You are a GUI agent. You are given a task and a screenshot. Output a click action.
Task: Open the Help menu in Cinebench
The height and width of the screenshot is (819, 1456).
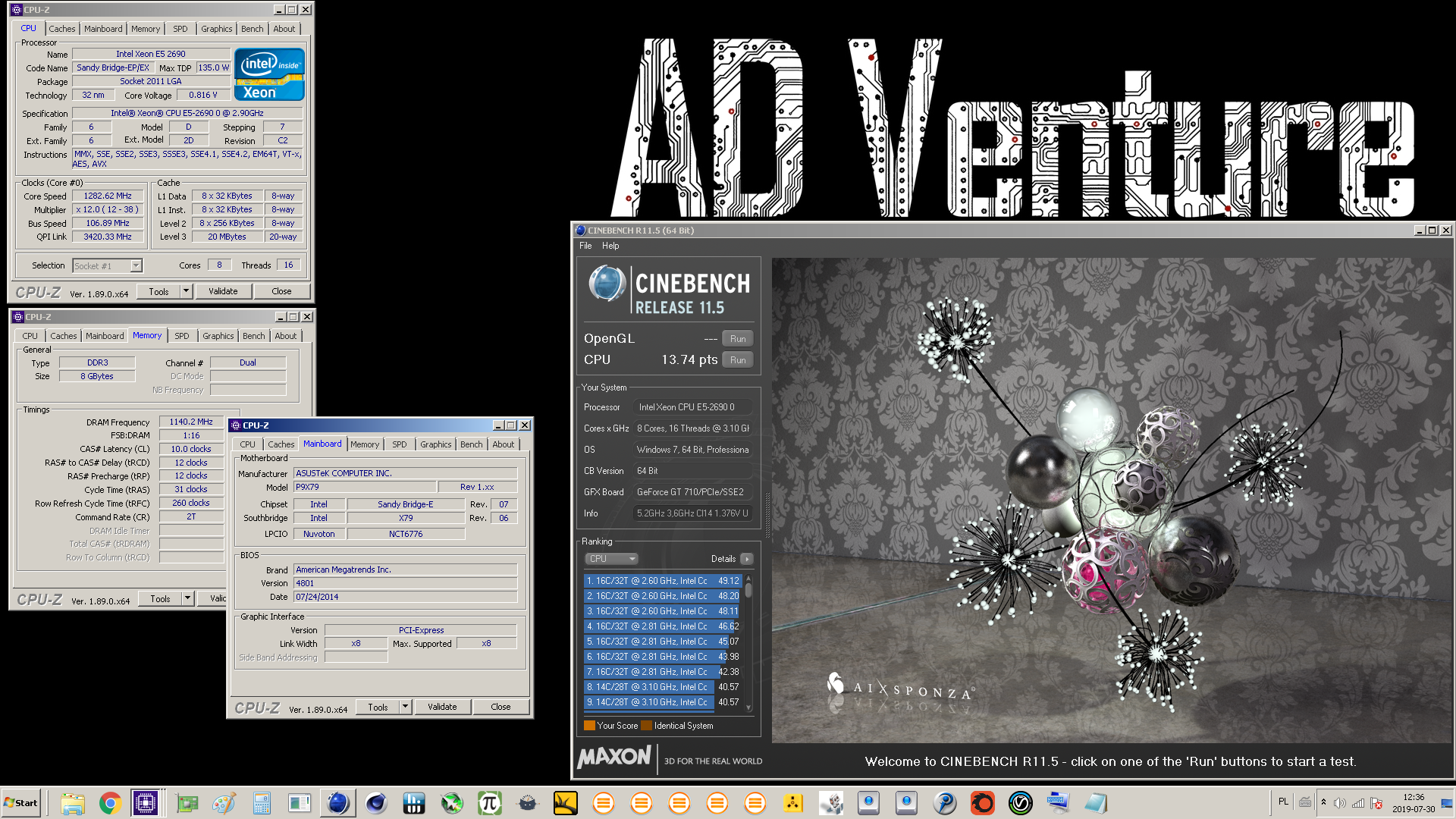[x=610, y=246]
